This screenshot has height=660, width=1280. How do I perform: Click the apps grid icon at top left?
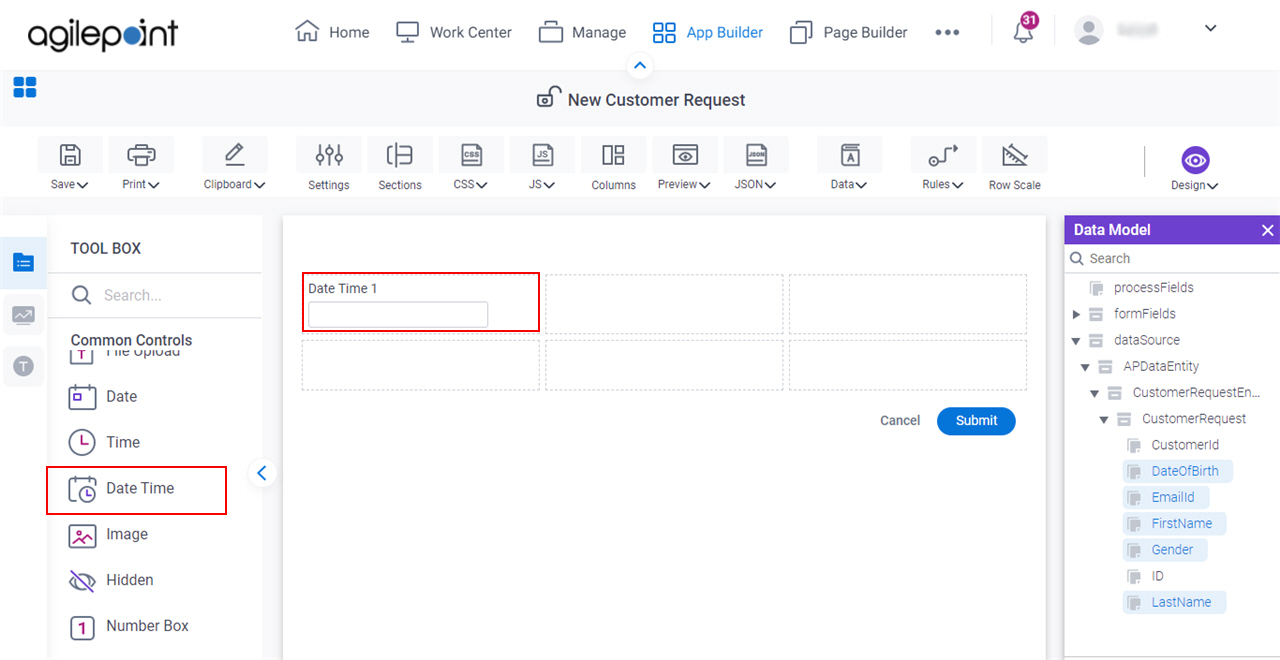25,87
